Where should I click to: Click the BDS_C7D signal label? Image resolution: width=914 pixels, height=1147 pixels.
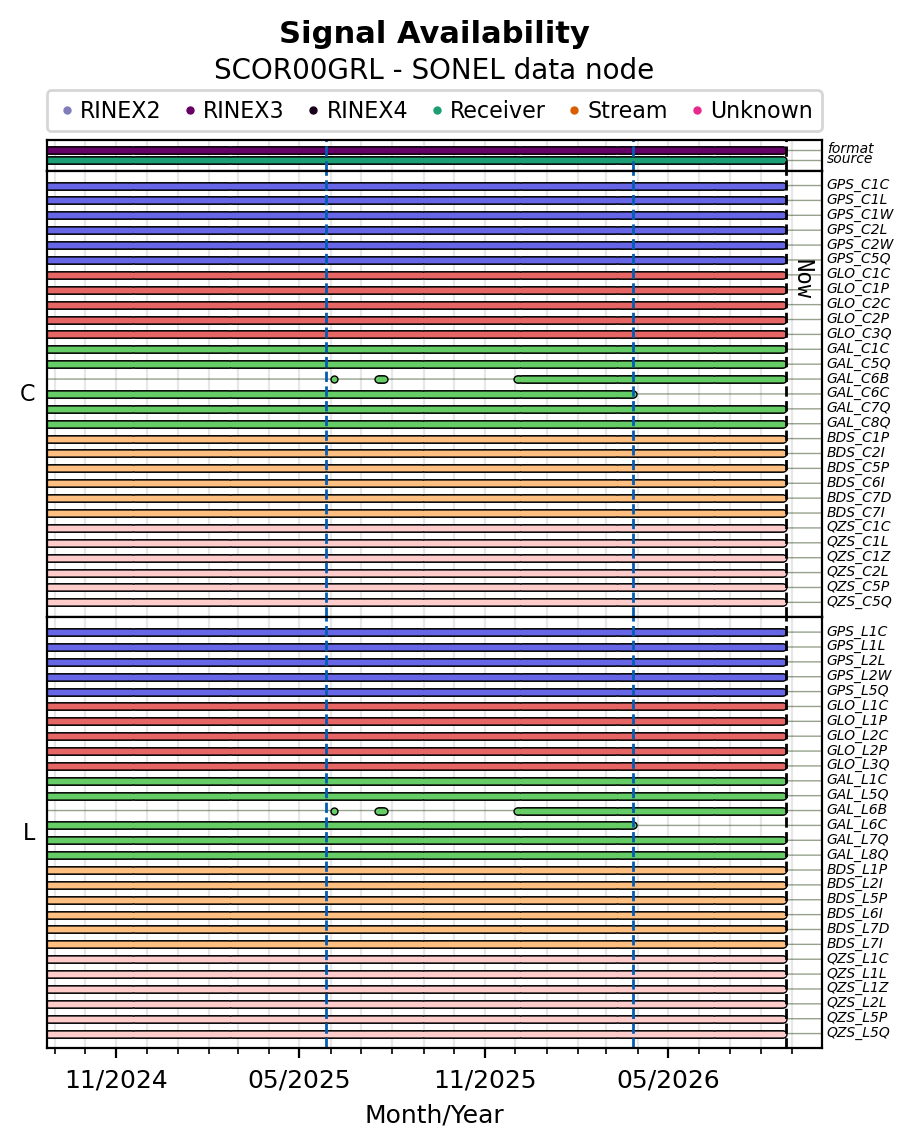pos(858,497)
